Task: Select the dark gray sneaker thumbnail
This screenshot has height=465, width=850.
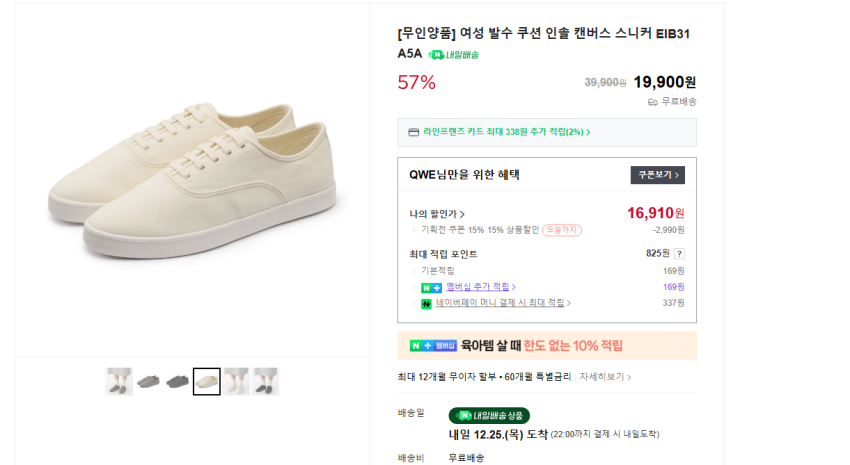Action: [x=177, y=381]
